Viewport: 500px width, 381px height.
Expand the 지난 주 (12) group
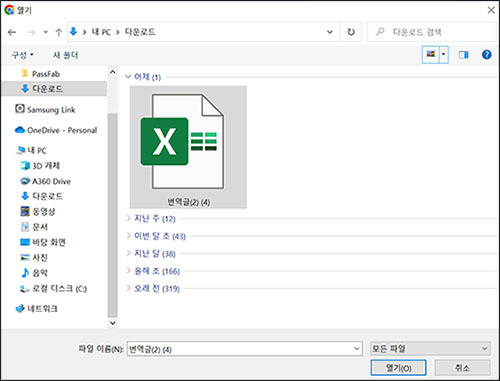pyautogui.click(x=128, y=218)
